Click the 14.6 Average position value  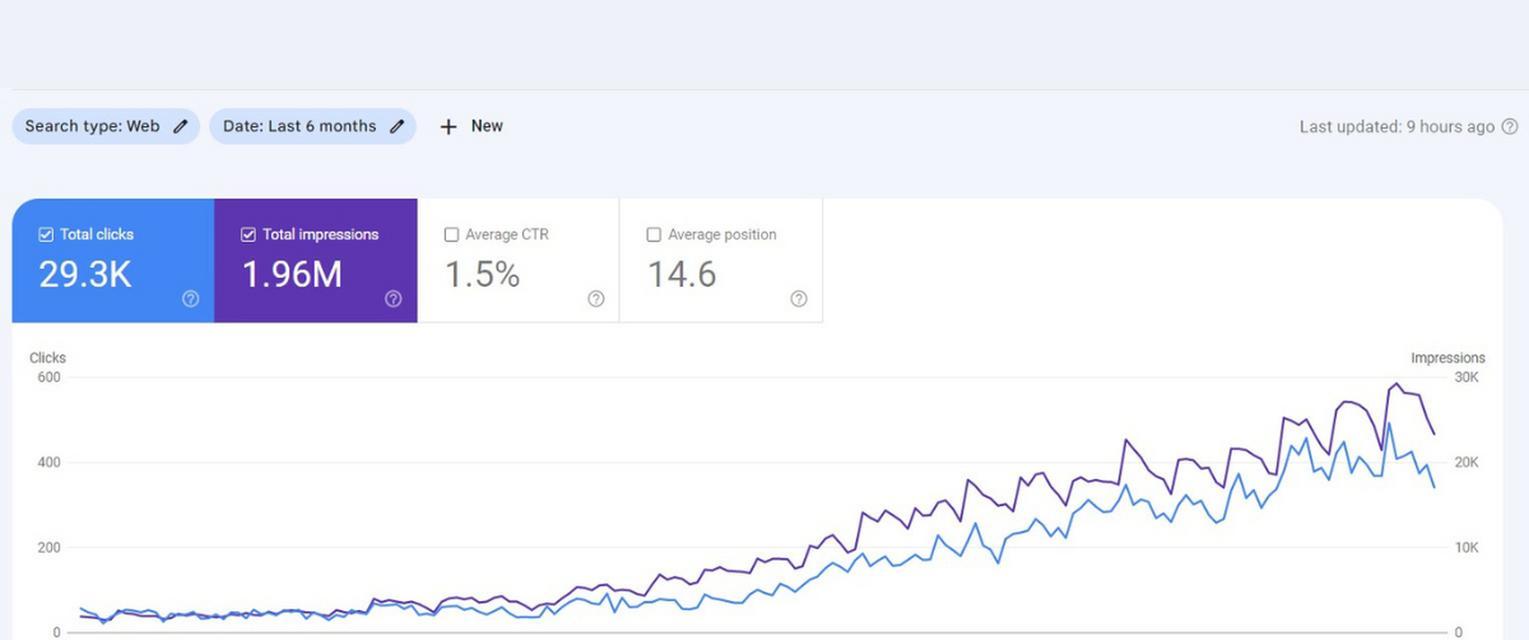(682, 274)
